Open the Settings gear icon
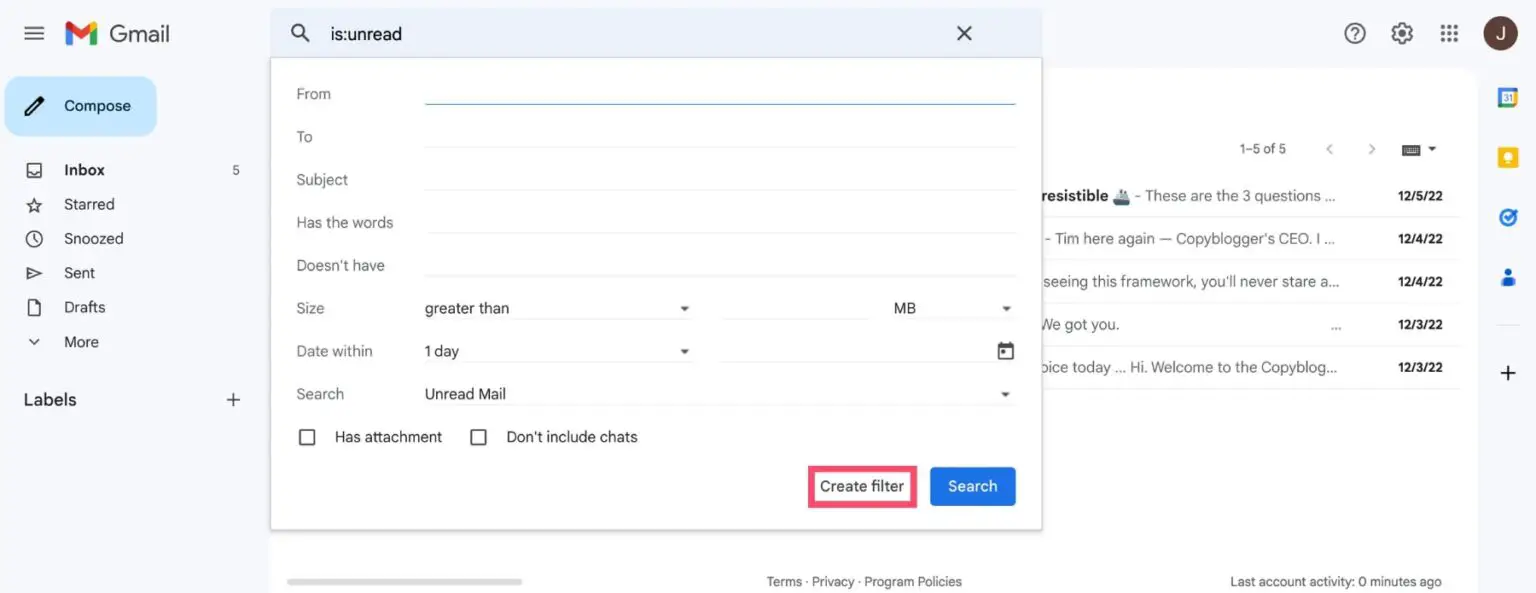Viewport: 1536px width, 593px height. (x=1402, y=34)
